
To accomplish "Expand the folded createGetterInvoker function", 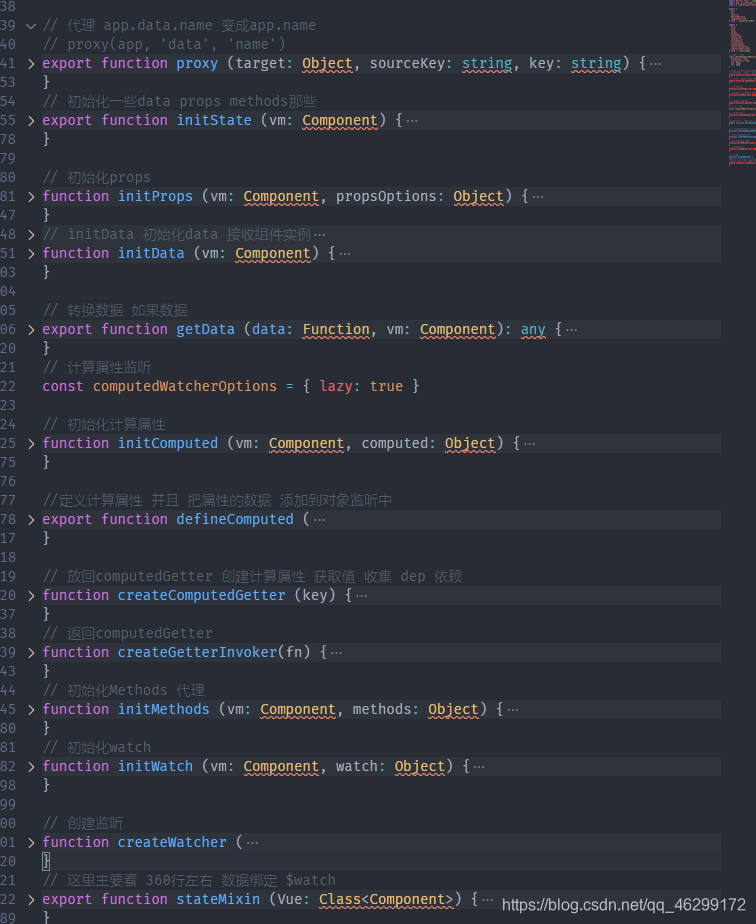I will pos(31,653).
